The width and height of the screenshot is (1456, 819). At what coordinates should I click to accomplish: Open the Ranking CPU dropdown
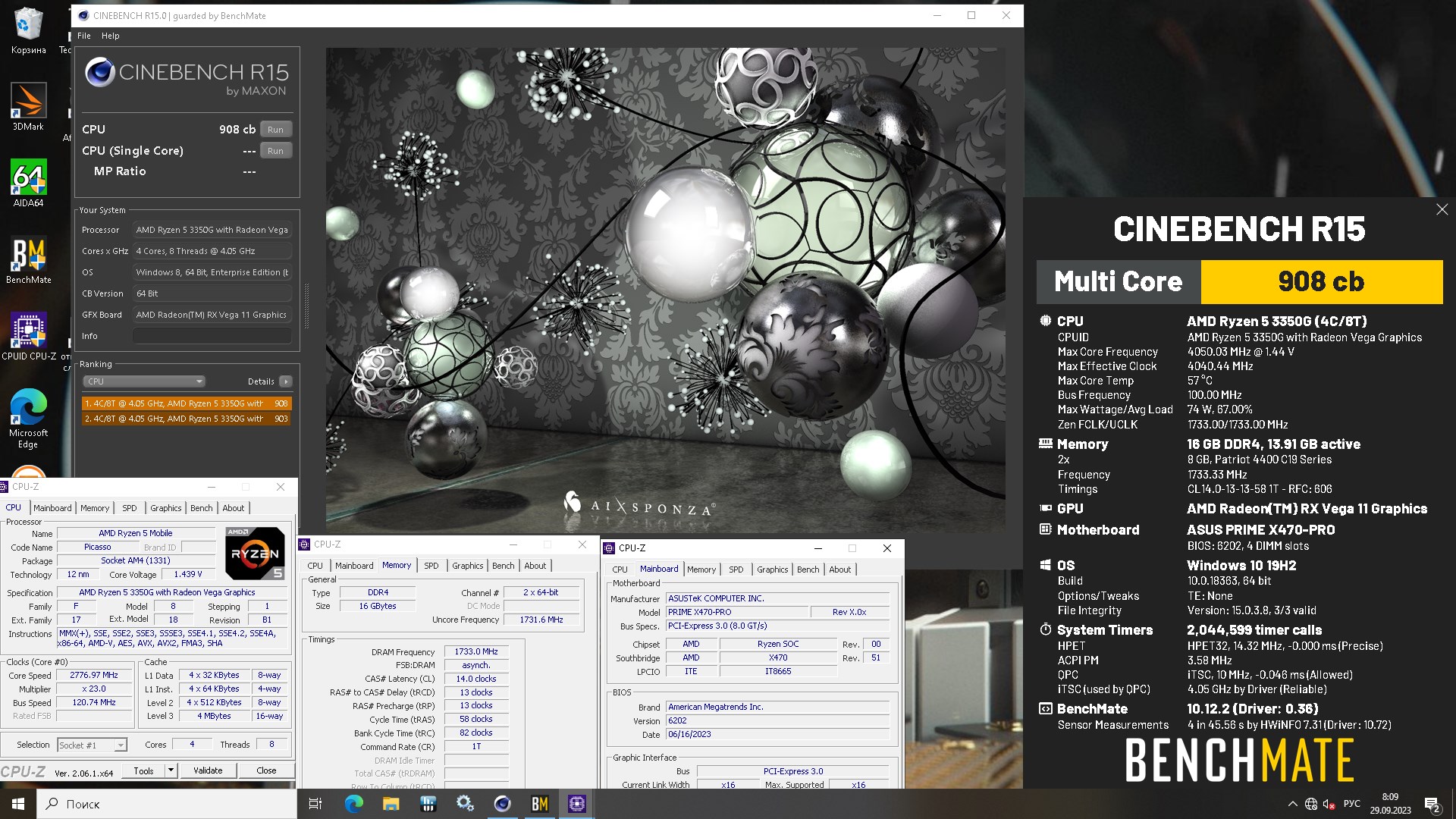tap(144, 381)
